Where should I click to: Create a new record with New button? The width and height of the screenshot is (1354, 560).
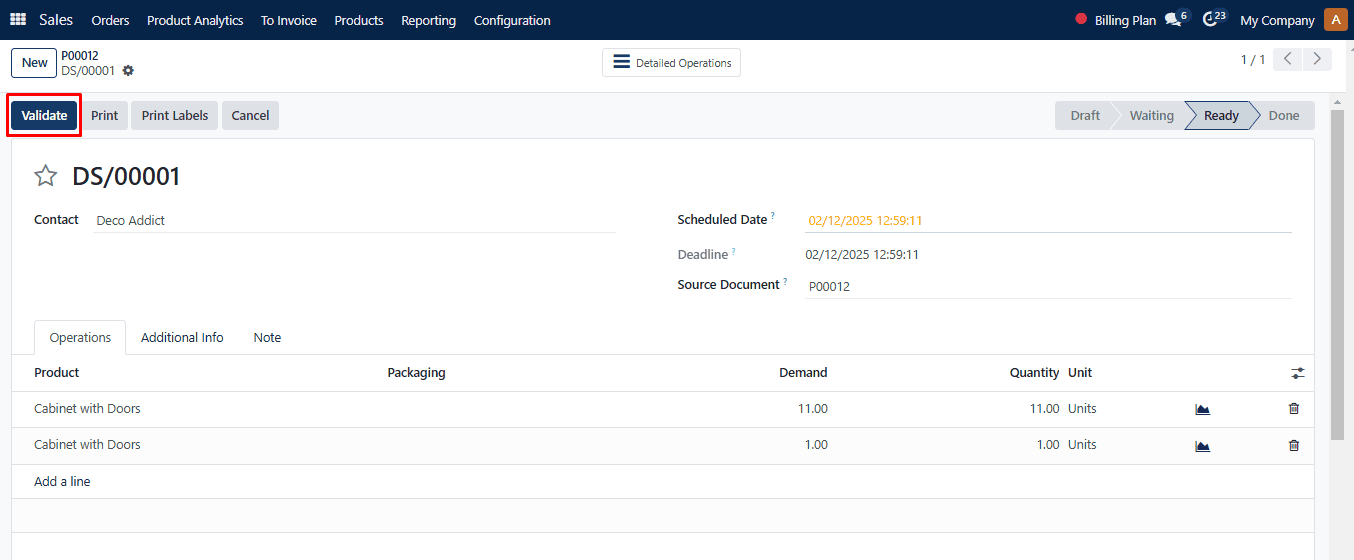click(x=34, y=62)
